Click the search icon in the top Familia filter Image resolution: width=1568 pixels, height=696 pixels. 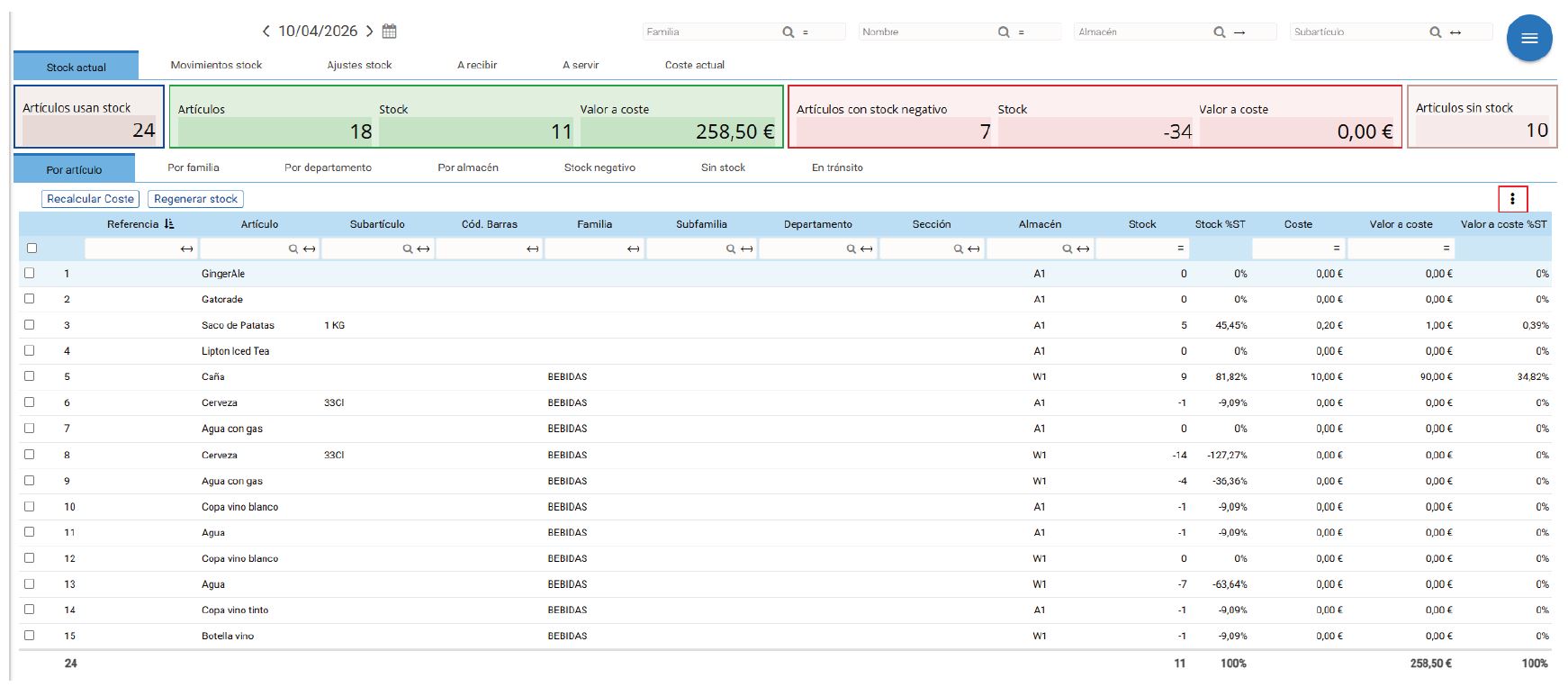788,32
